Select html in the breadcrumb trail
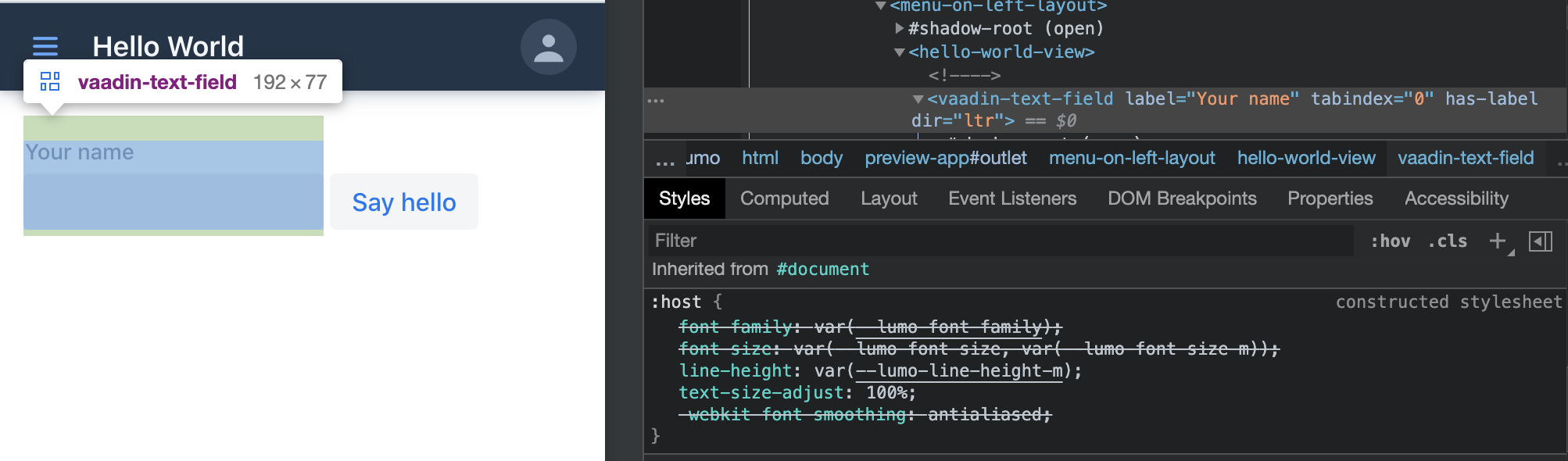Viewport: 1568px width, 461px height. click(x=760, y=158)
